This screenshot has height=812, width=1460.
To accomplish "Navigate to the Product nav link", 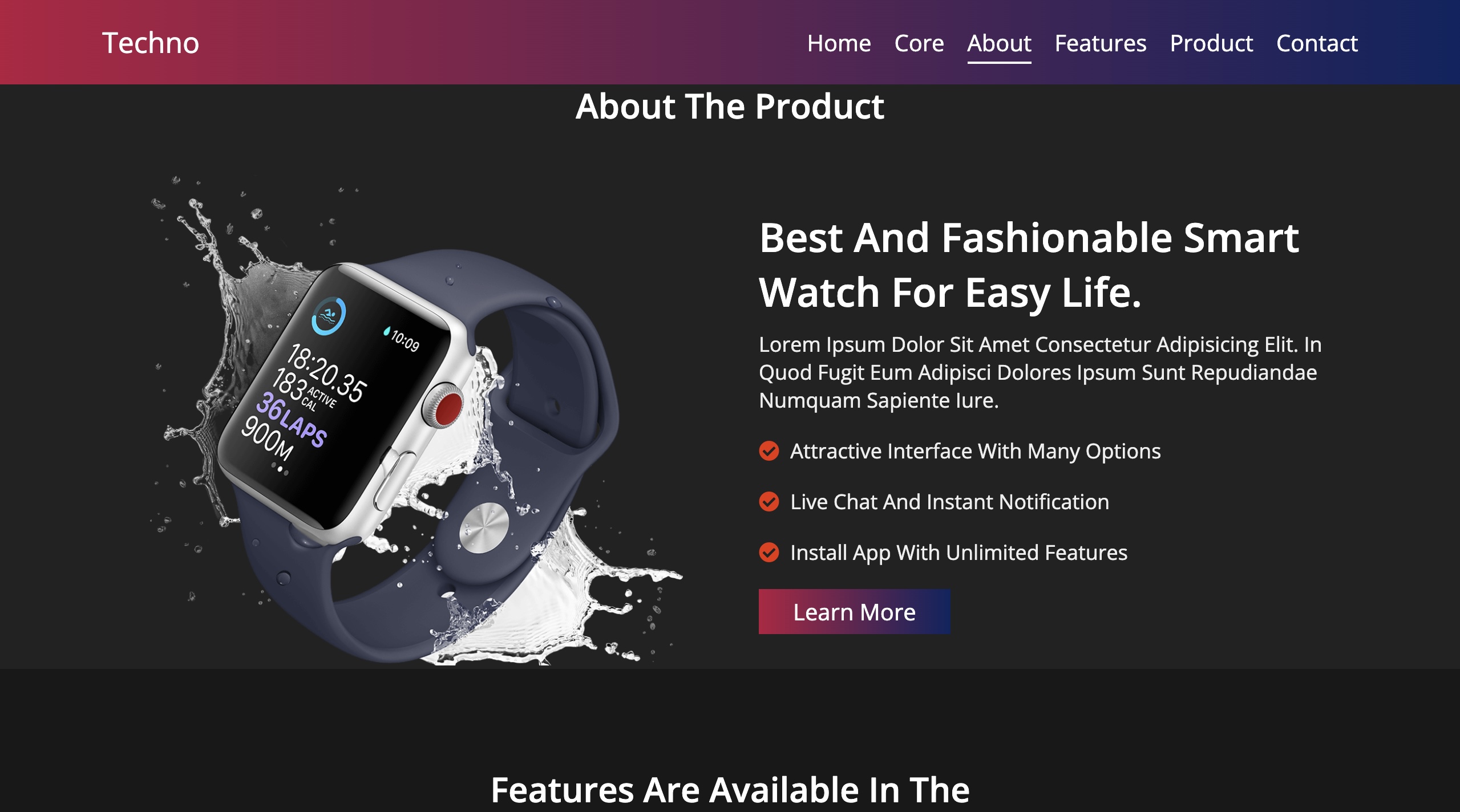I will [1211, 43].
